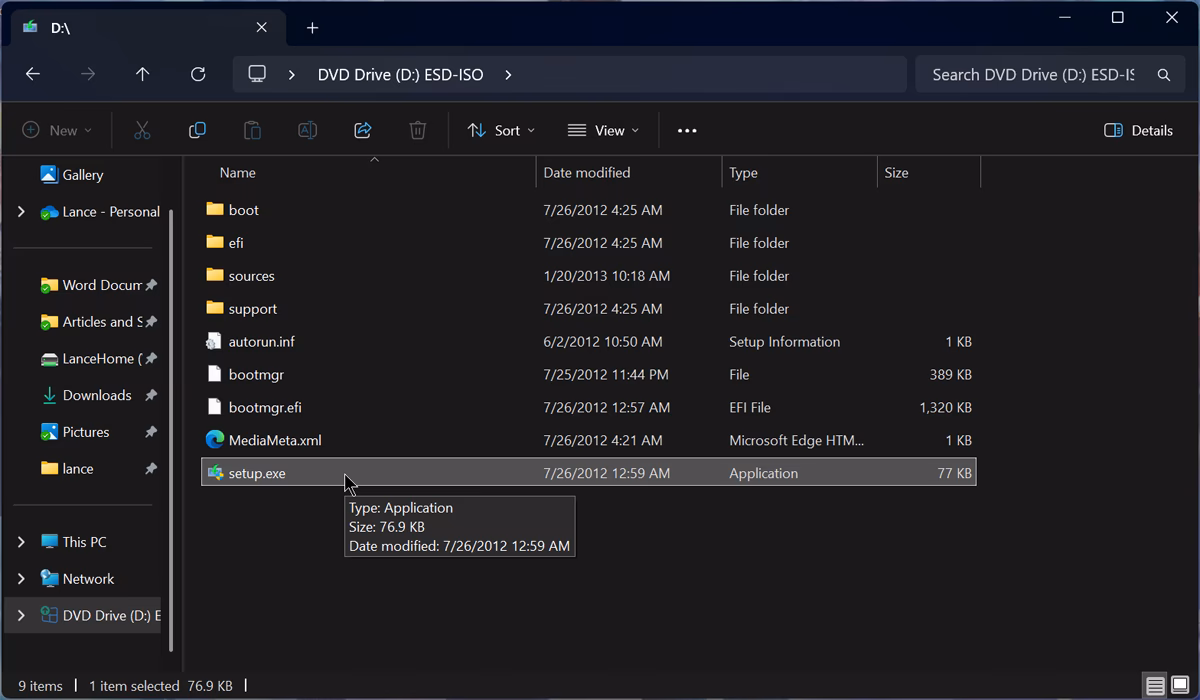The image size is (1200, 700).
Task: Click the Delete trash icon
Action: (417, 130)
